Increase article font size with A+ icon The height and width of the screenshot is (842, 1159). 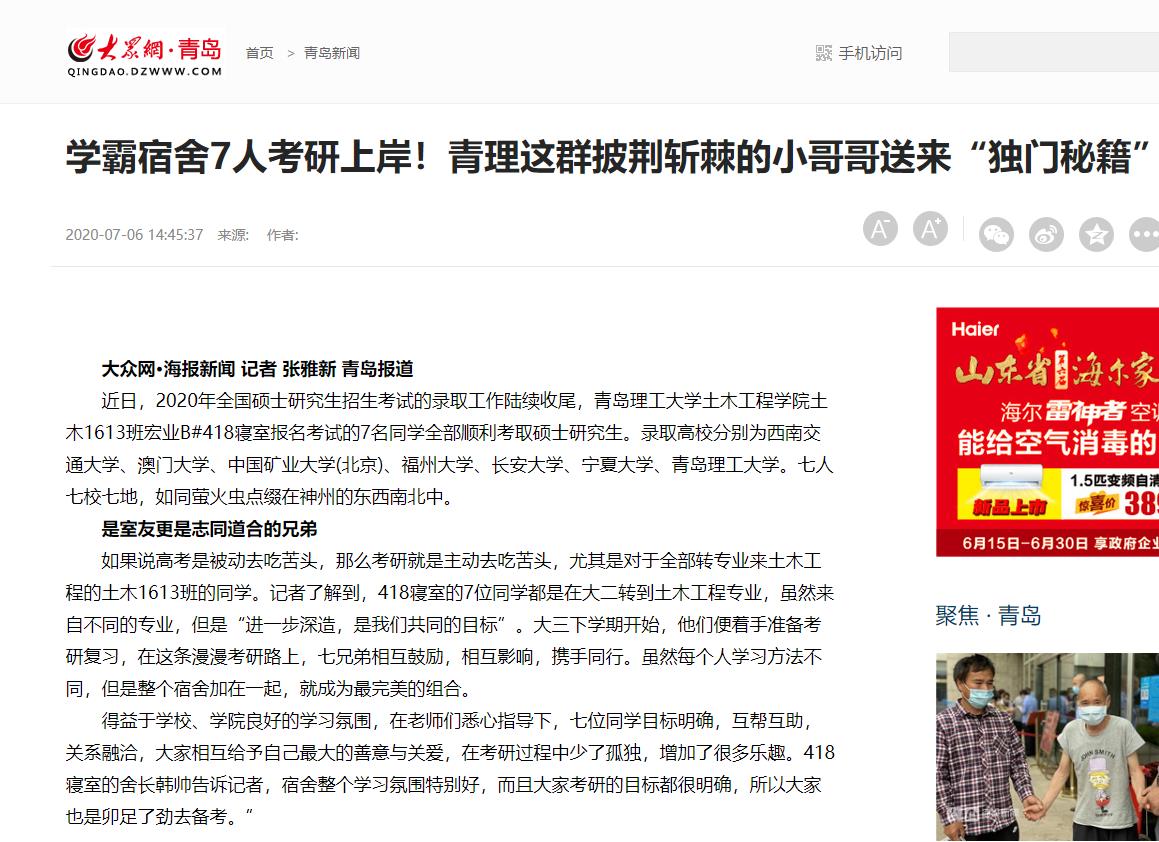click(930, 228)
